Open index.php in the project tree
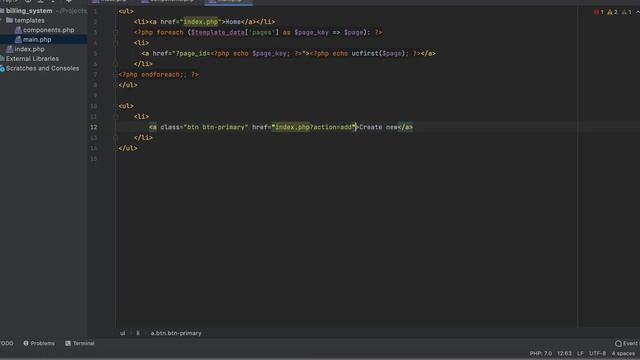This screenshot has height=360, width=640. pos(29,49)
